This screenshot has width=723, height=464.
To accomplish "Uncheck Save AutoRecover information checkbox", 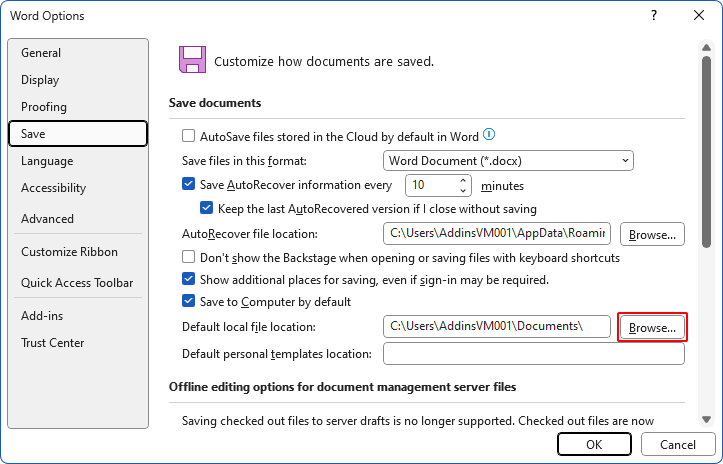I will (188, 185).
